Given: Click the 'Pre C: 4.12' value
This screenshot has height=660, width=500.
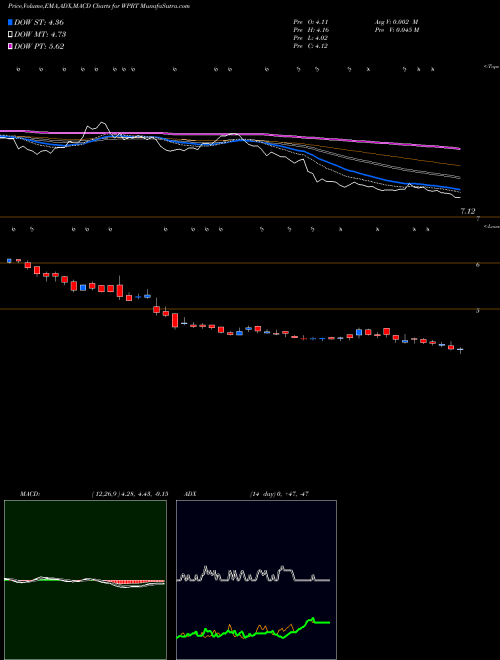Looking at the screenshot, I should (311, 46).
